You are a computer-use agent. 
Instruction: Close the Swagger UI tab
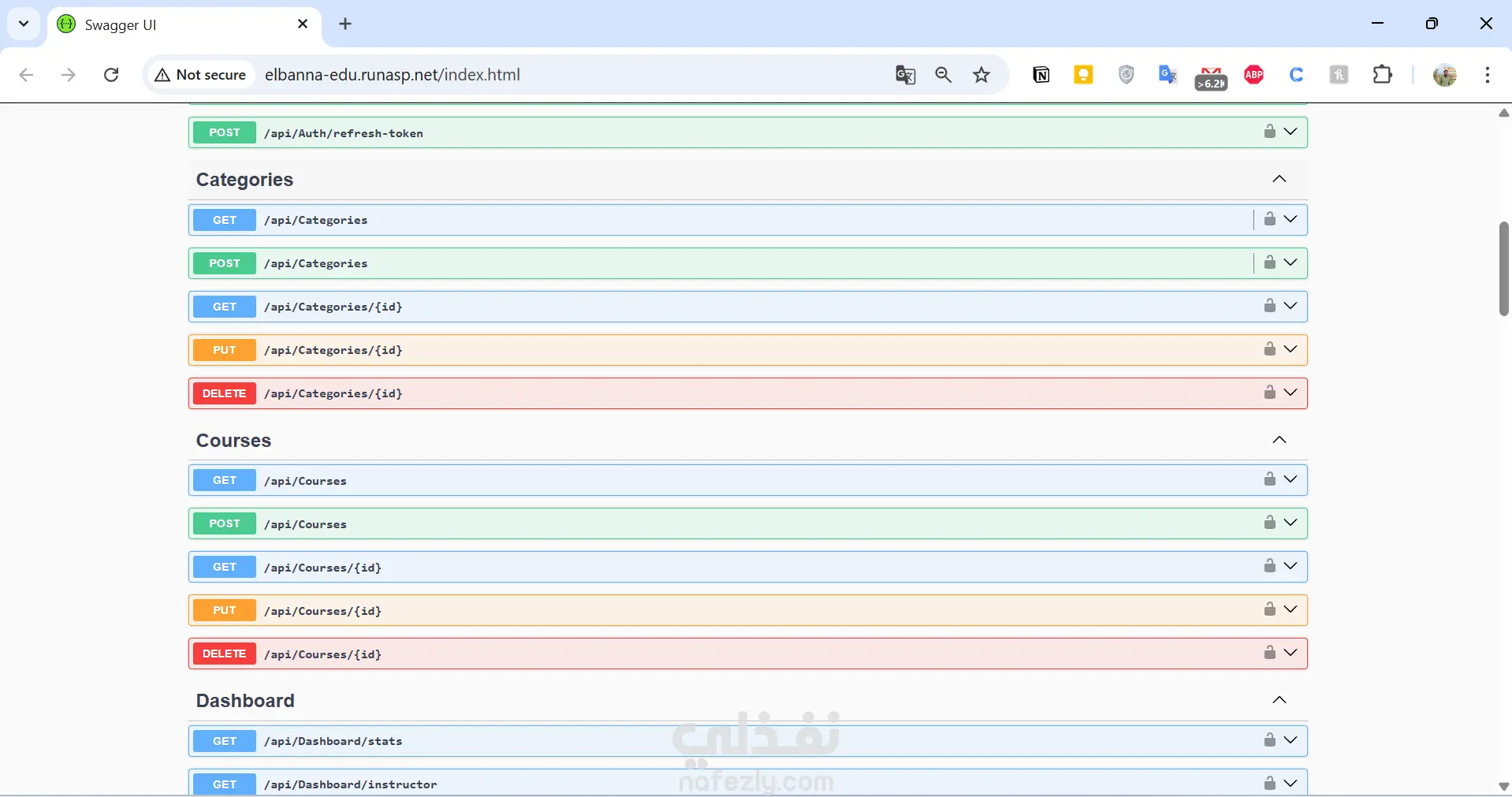pos(303,24)
